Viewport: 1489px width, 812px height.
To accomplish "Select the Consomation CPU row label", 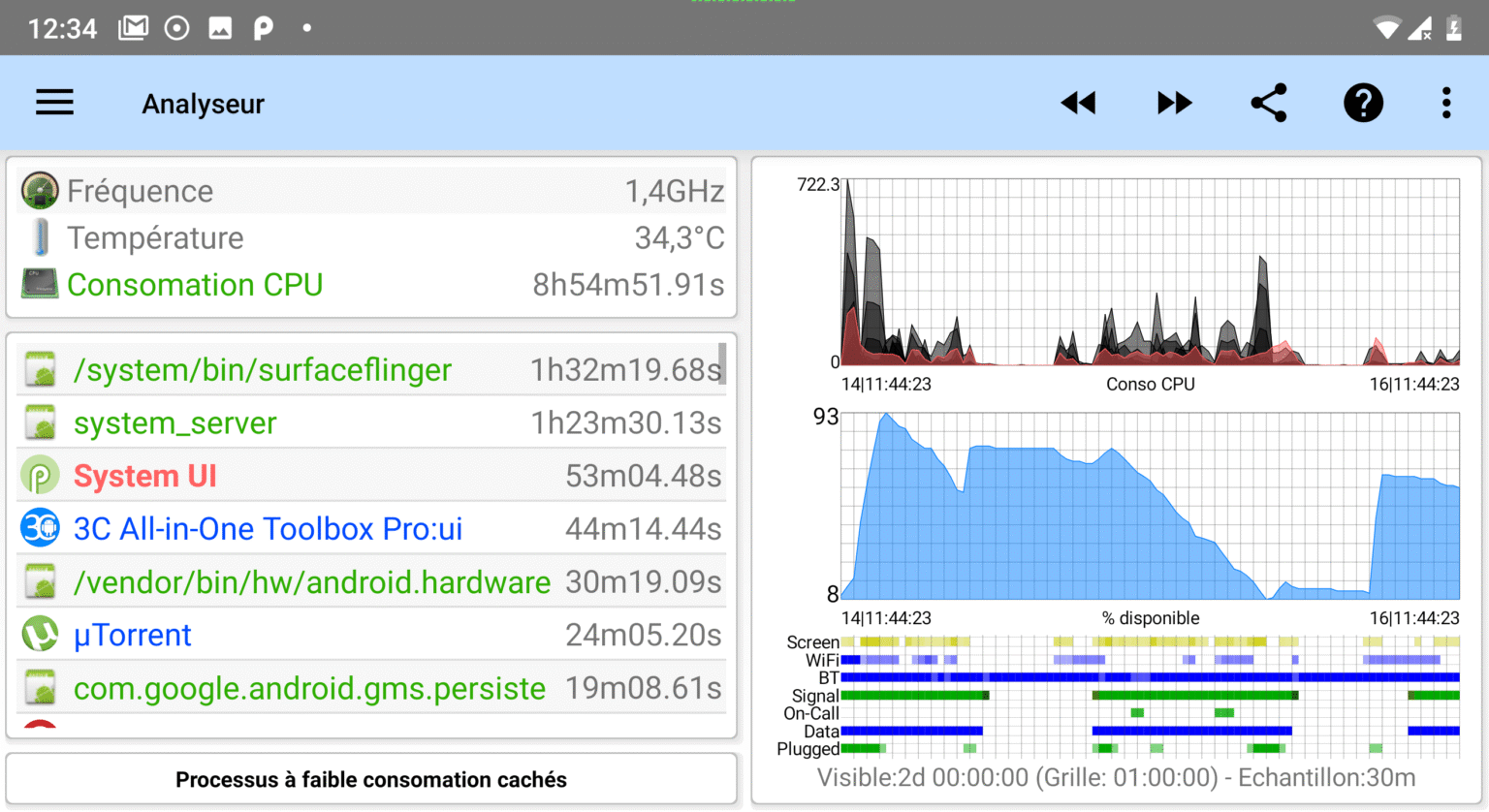I will (x=195, y=285).
